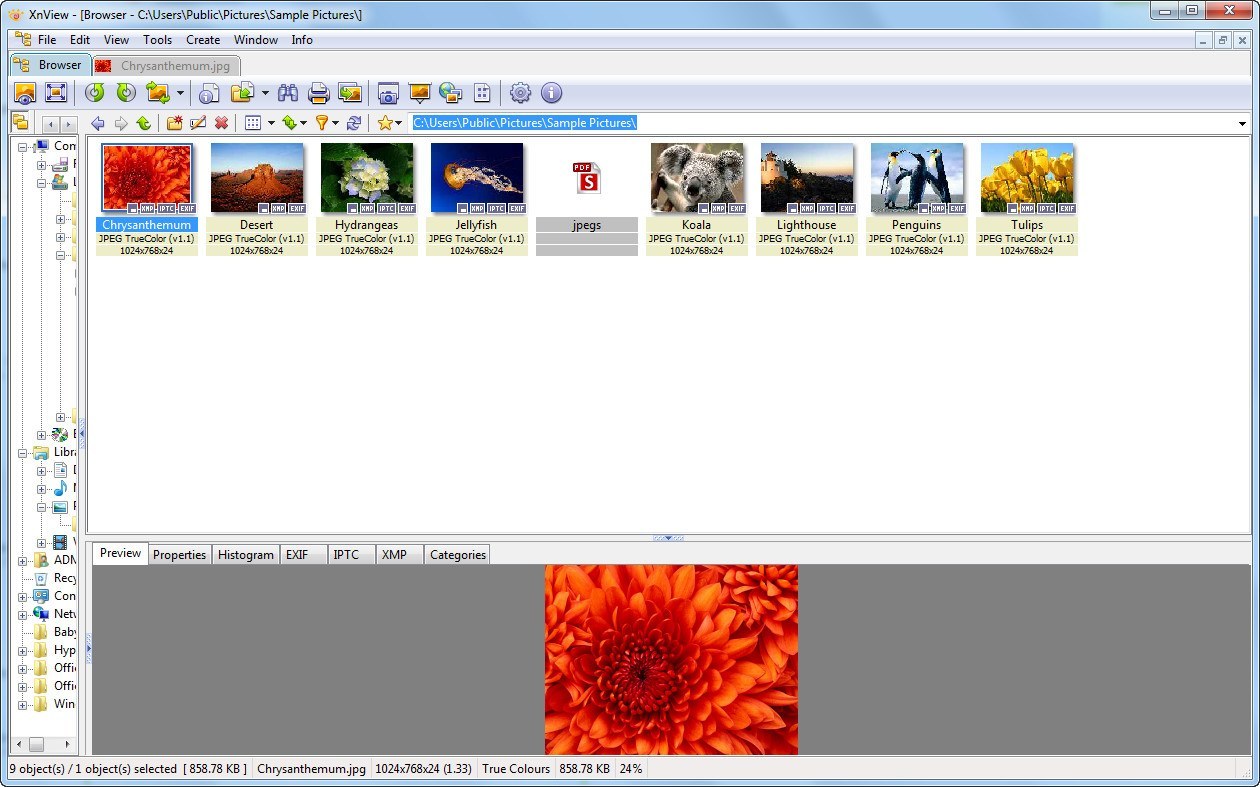Start a slideshow

click(419, 92)
